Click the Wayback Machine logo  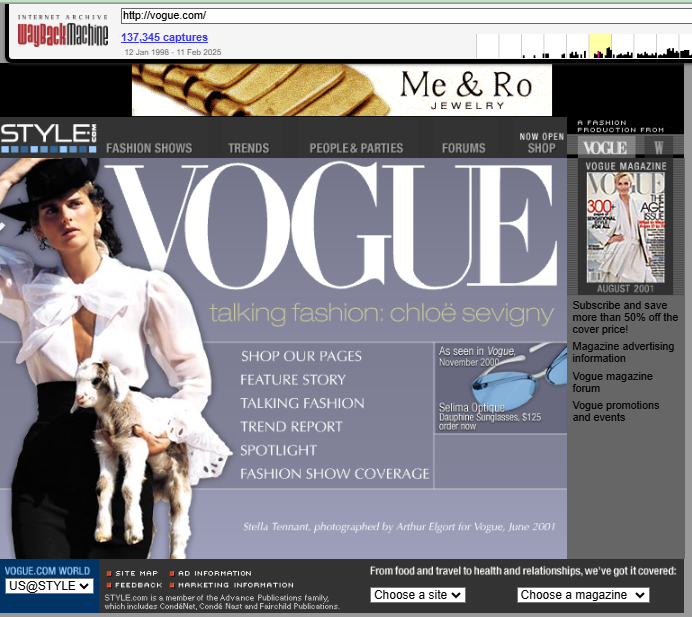(x=63, y=30)
